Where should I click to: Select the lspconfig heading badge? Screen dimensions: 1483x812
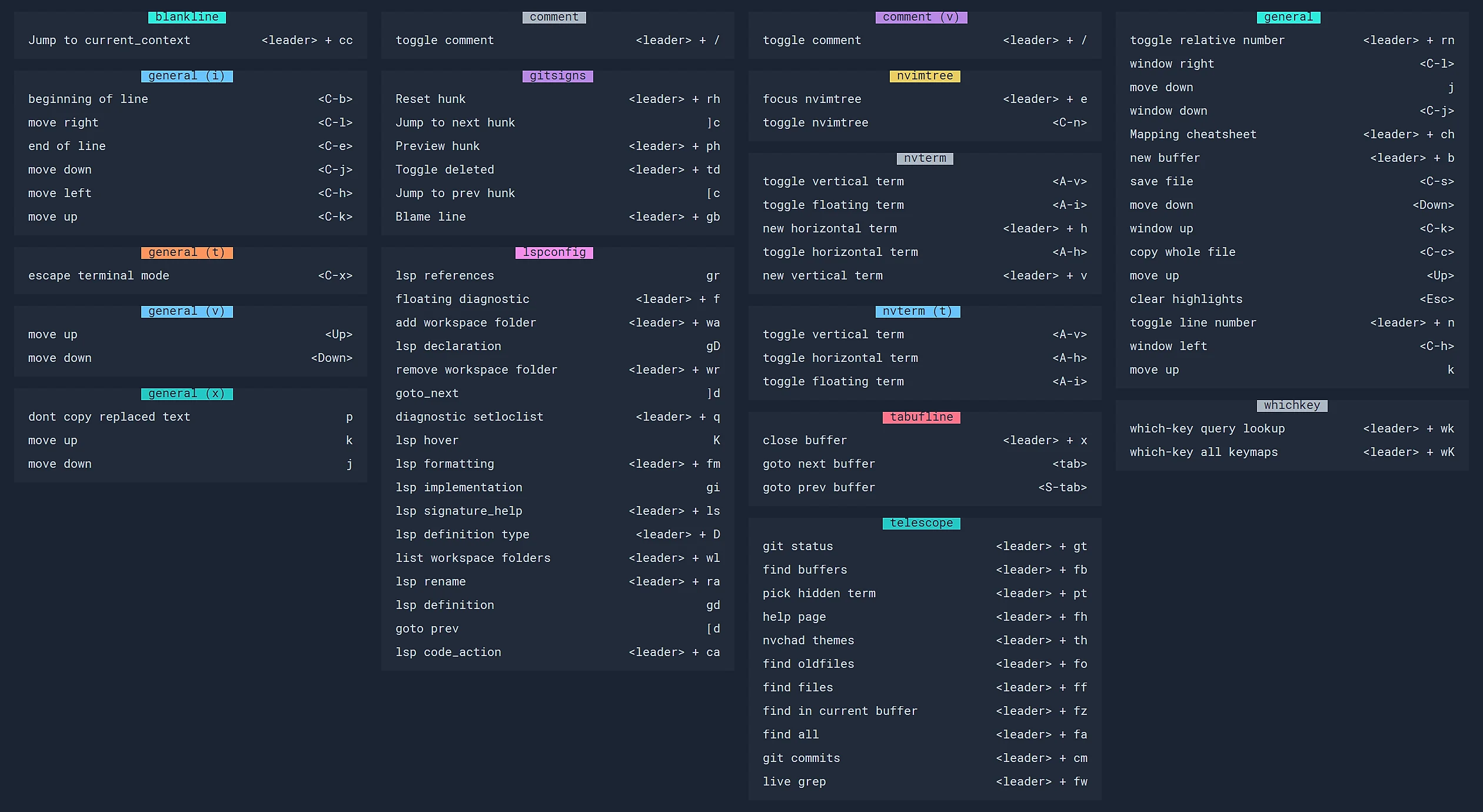pyautogui.click(x=554, y=252)
